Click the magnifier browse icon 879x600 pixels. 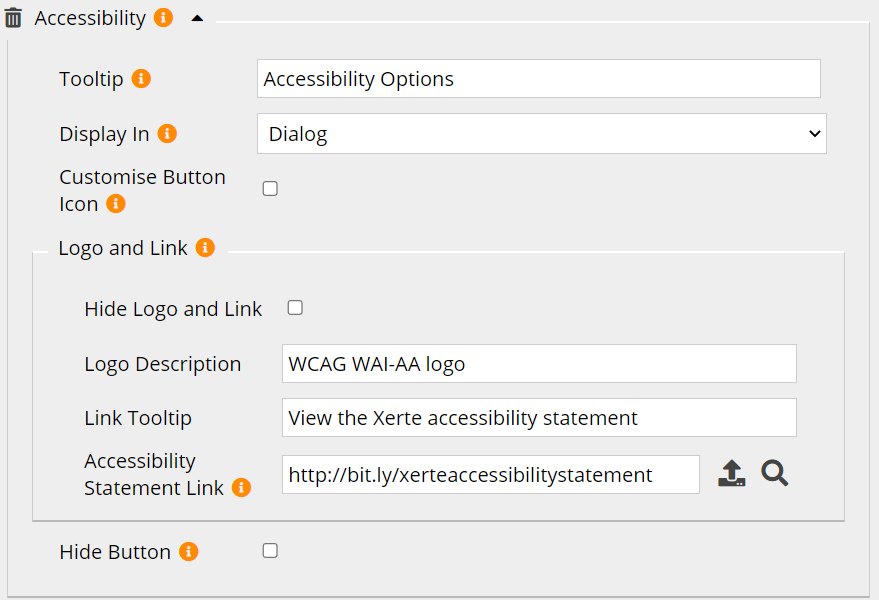pyautogui.click(x=774, y=473)
